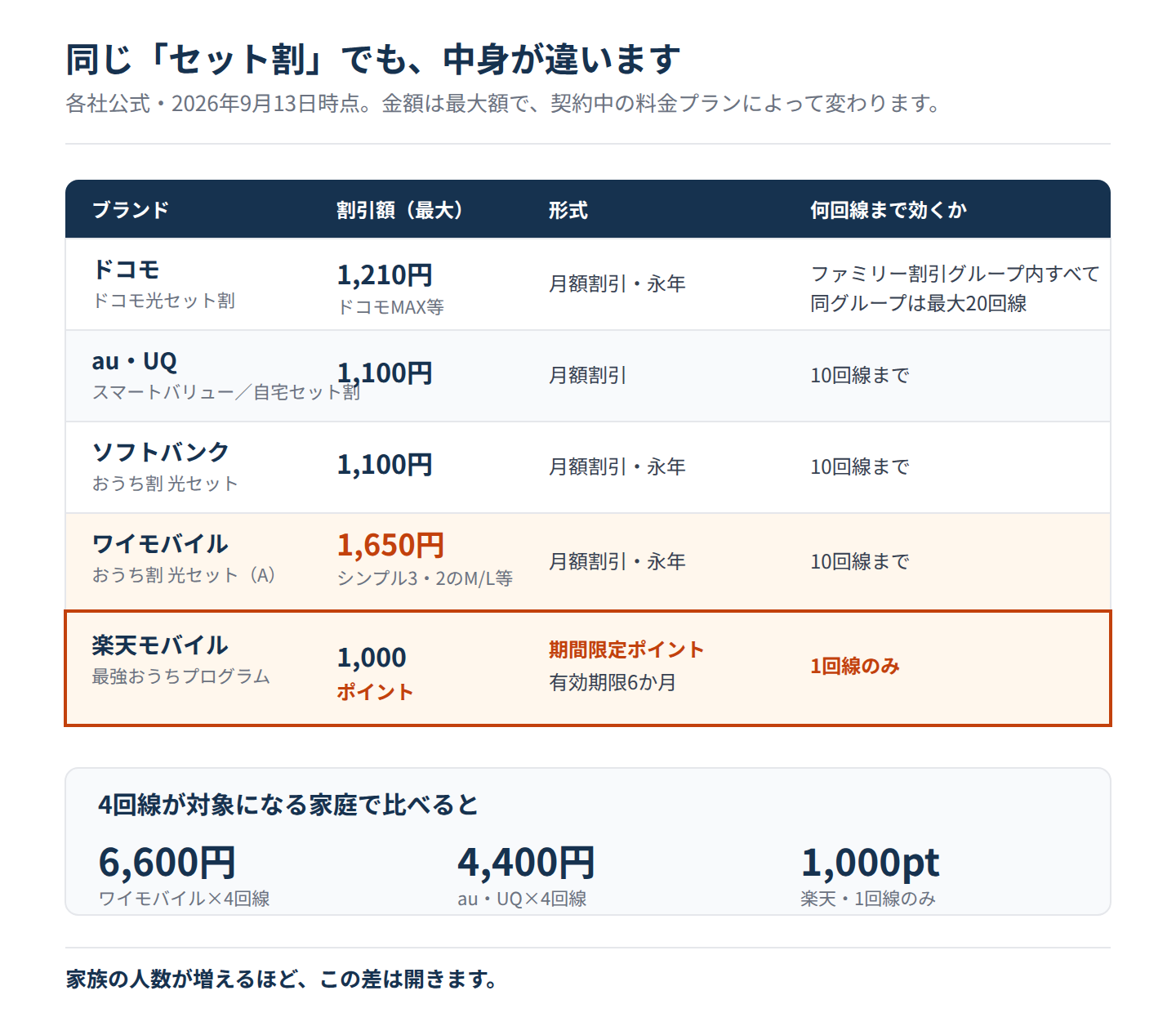Select the ソフトバンク brand name
The width and height of the screenshot is (1176, 1013).
pyautogui.click(x=160, y=452)
